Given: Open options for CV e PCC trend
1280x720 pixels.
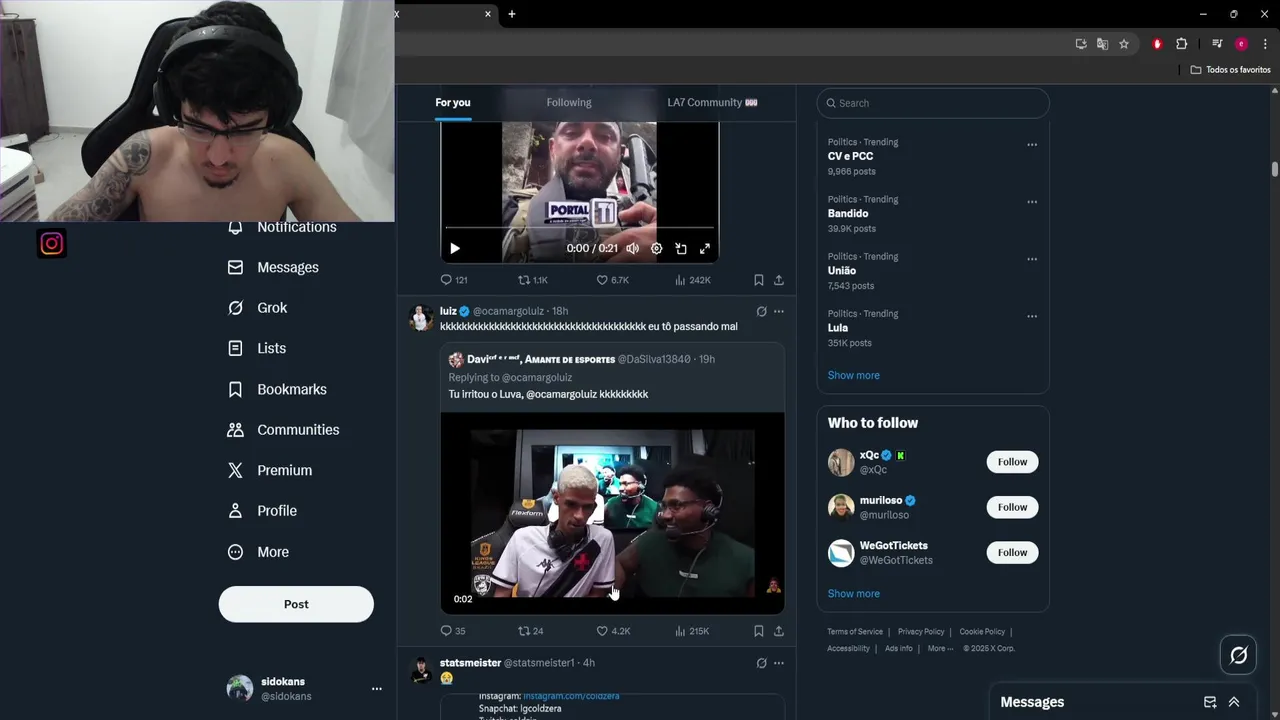Looking at the screenshot, I should (1032, 145).
